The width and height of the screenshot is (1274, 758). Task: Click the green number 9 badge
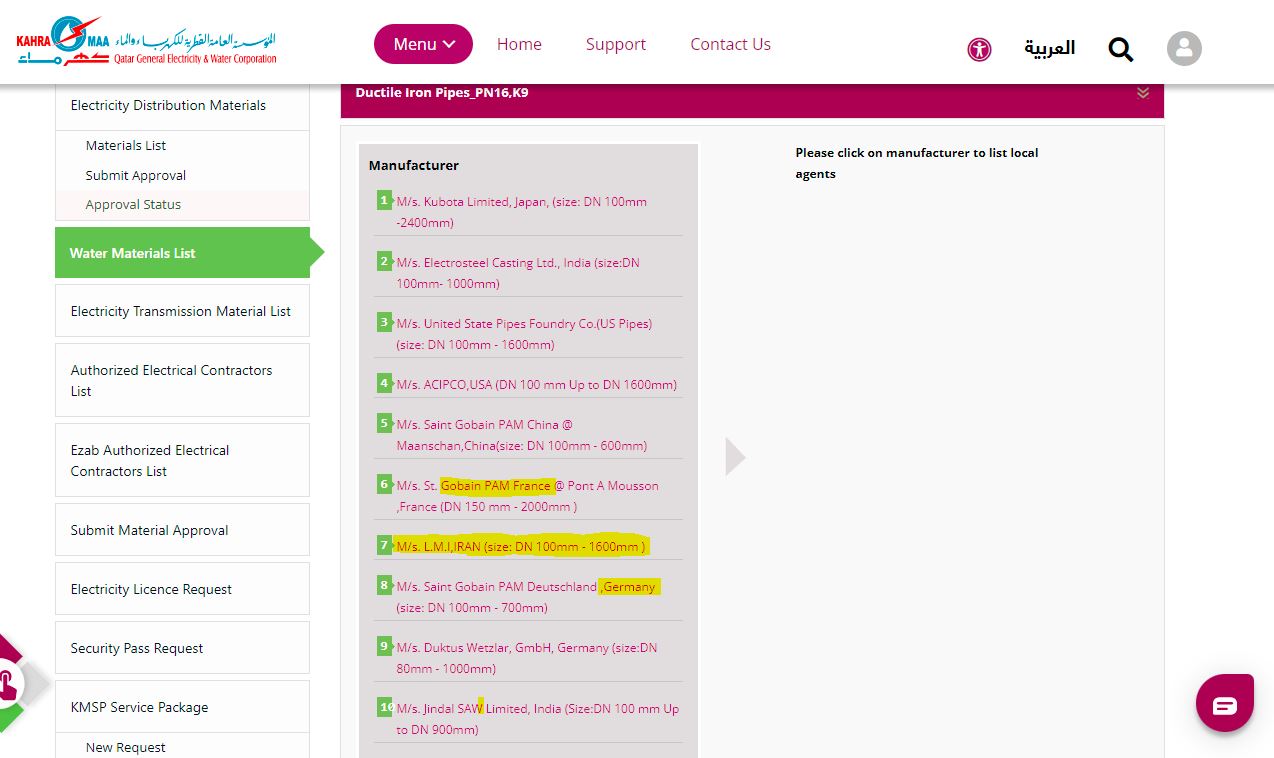[x=384, y=646]
